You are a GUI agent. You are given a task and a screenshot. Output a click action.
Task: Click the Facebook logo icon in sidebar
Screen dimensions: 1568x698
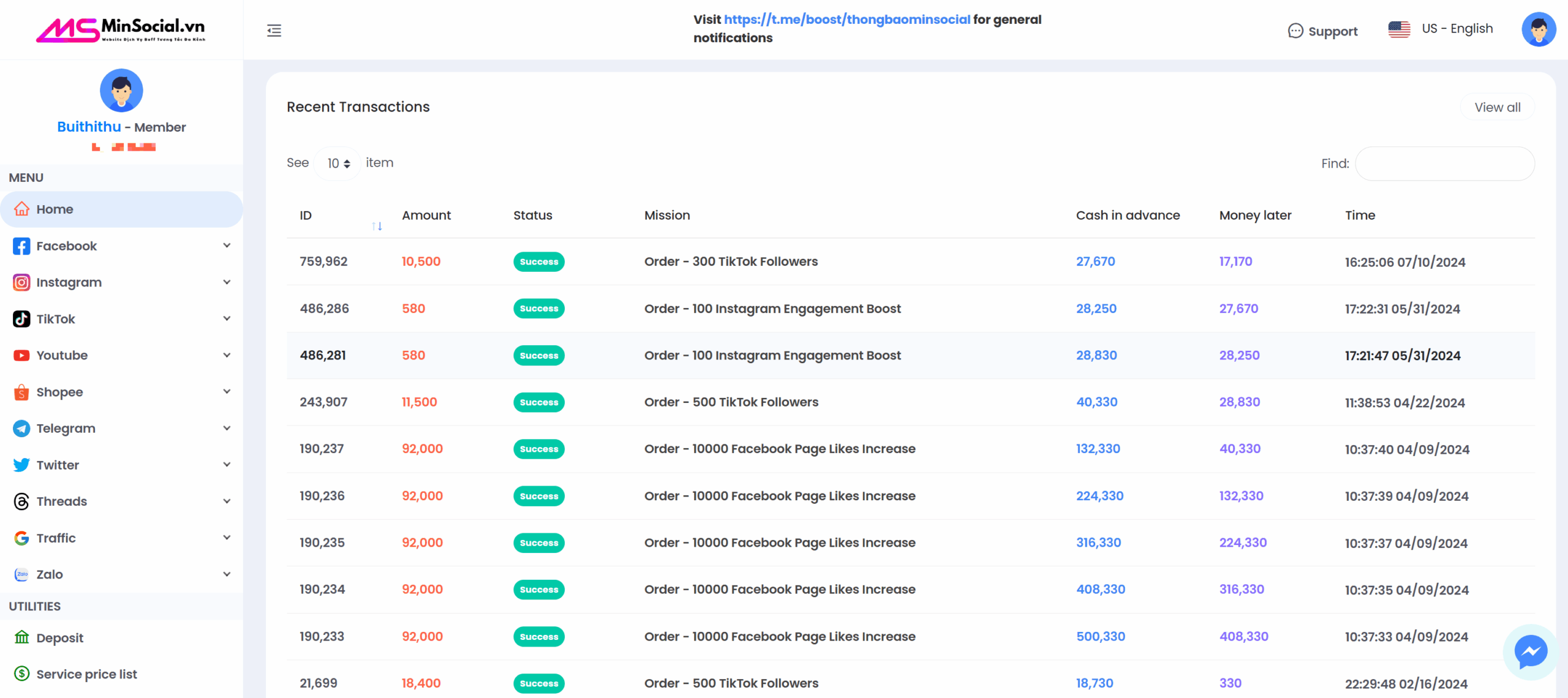pos(21,246)
